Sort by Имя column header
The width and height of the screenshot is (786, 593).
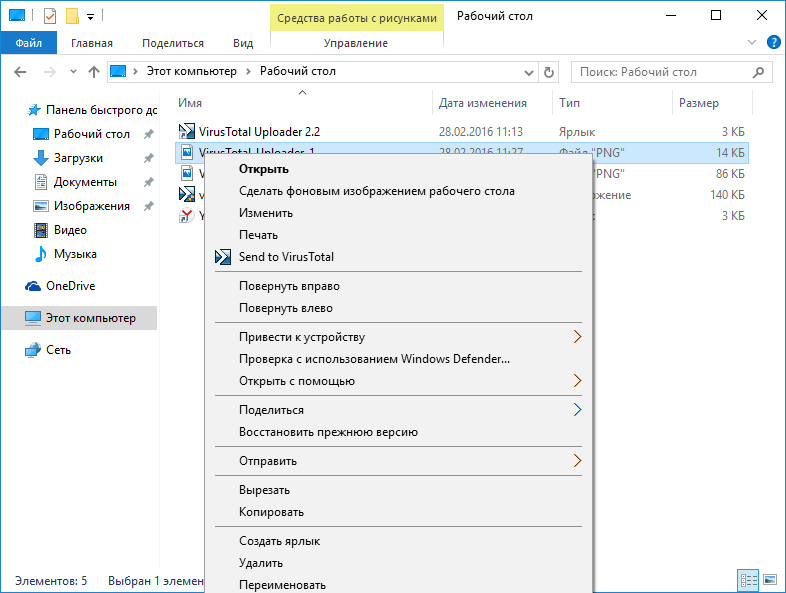tap(190, 103)
